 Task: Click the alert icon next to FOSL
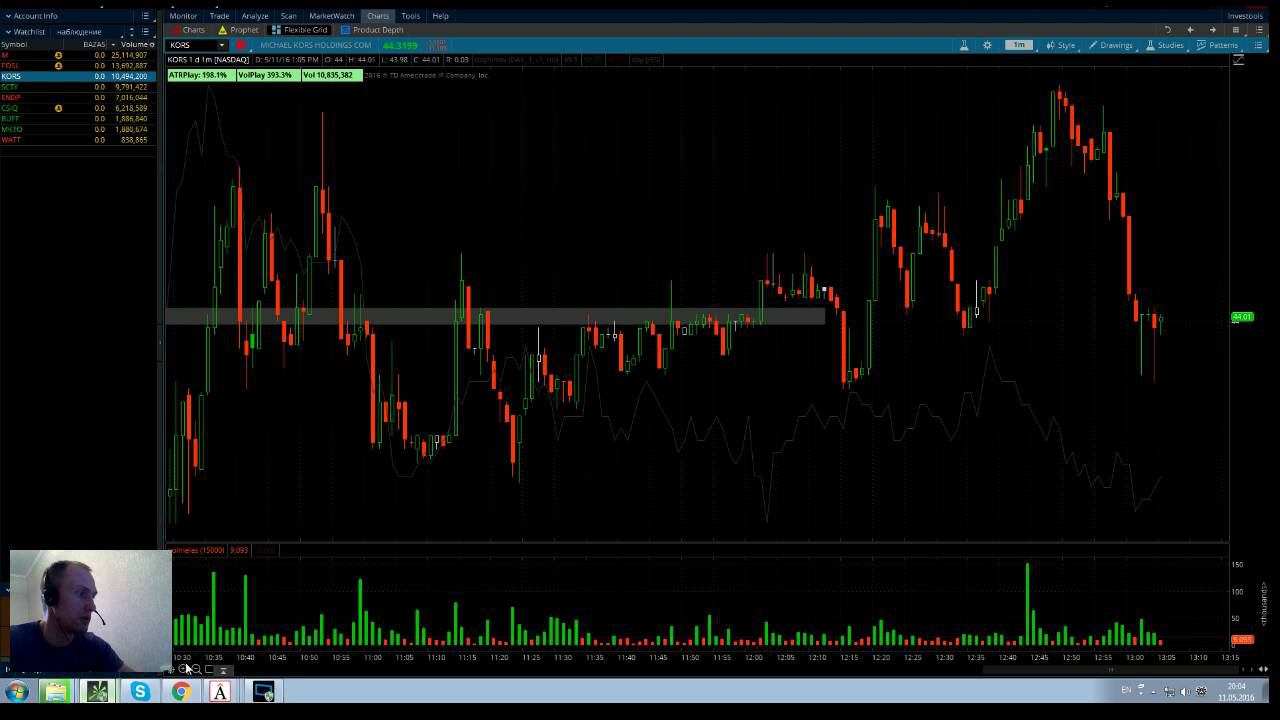pyautogui.click(x=58, y=65)
